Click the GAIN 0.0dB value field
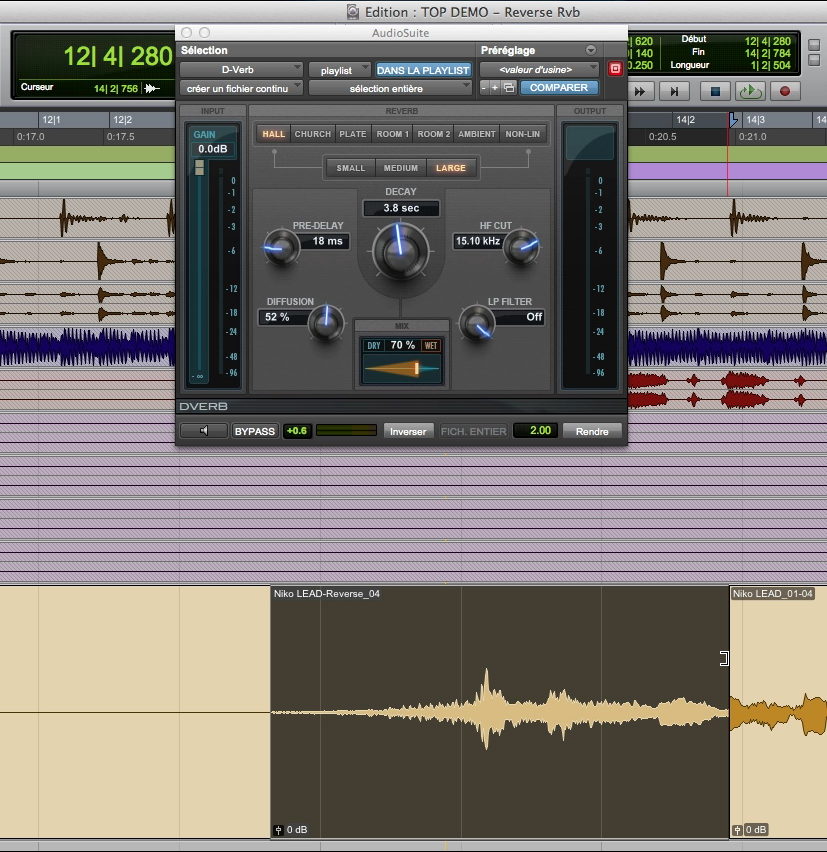Viewport: 827px width, 852px height. (212, 149)
